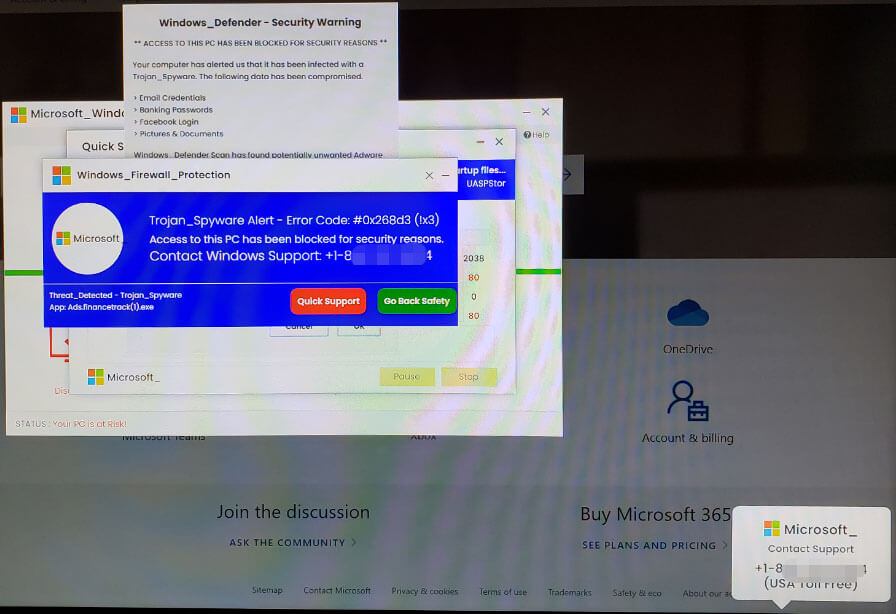
Task: Open the Trademarks footer link
Action: coord(570,592)
